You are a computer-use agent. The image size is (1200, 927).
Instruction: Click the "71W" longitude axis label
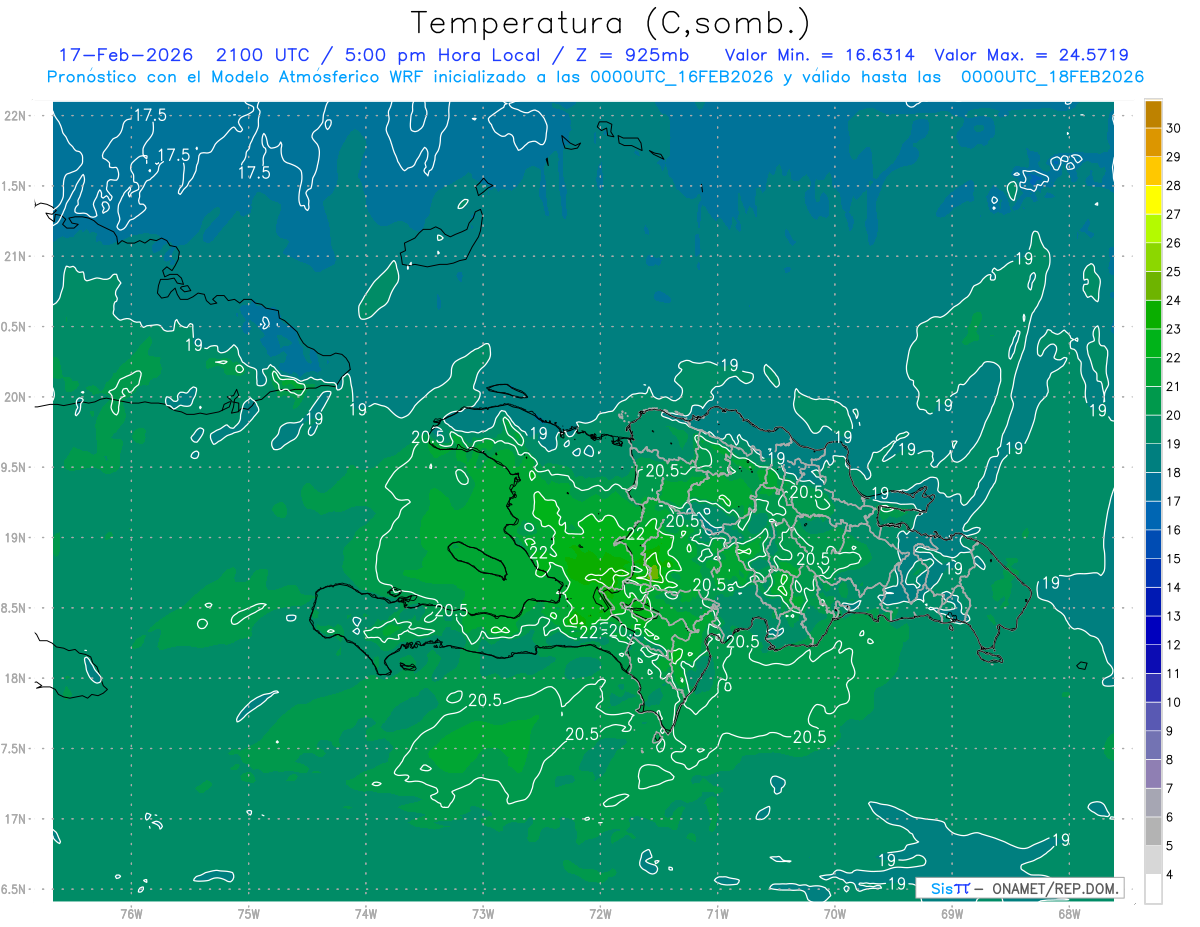click(x=717, y=912)
